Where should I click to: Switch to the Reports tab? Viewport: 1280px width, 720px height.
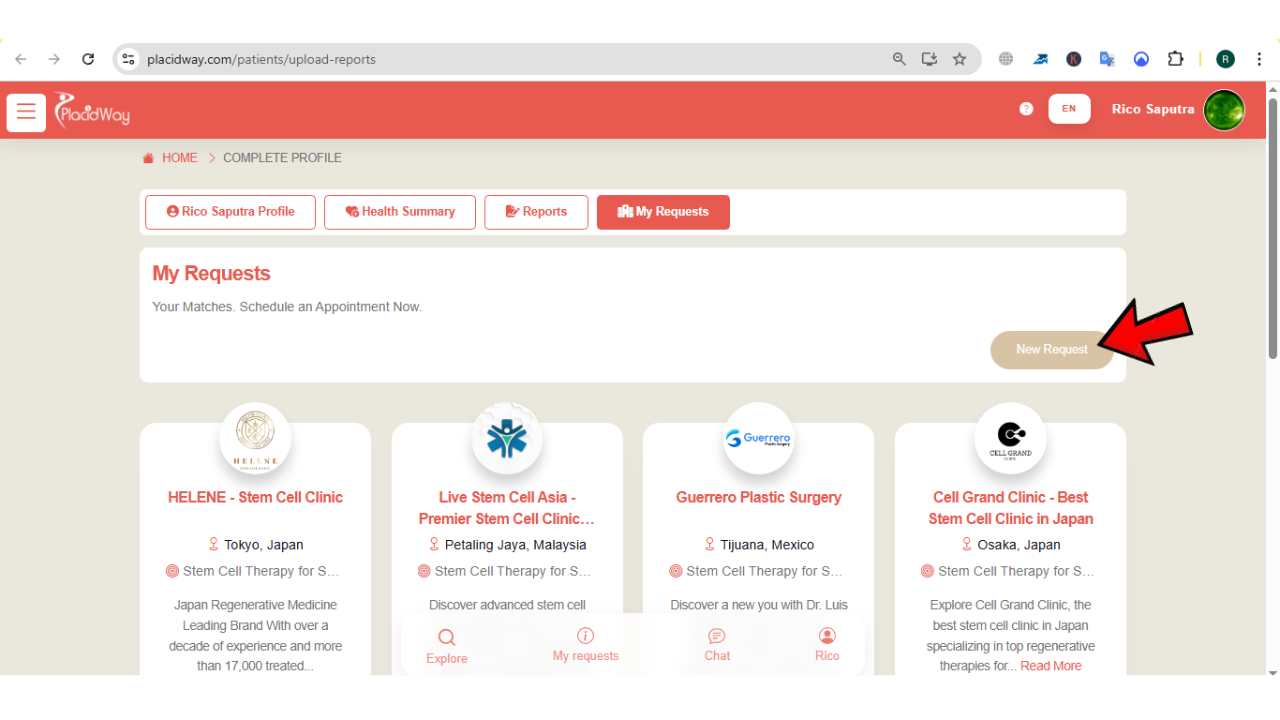tap(536, 212)
